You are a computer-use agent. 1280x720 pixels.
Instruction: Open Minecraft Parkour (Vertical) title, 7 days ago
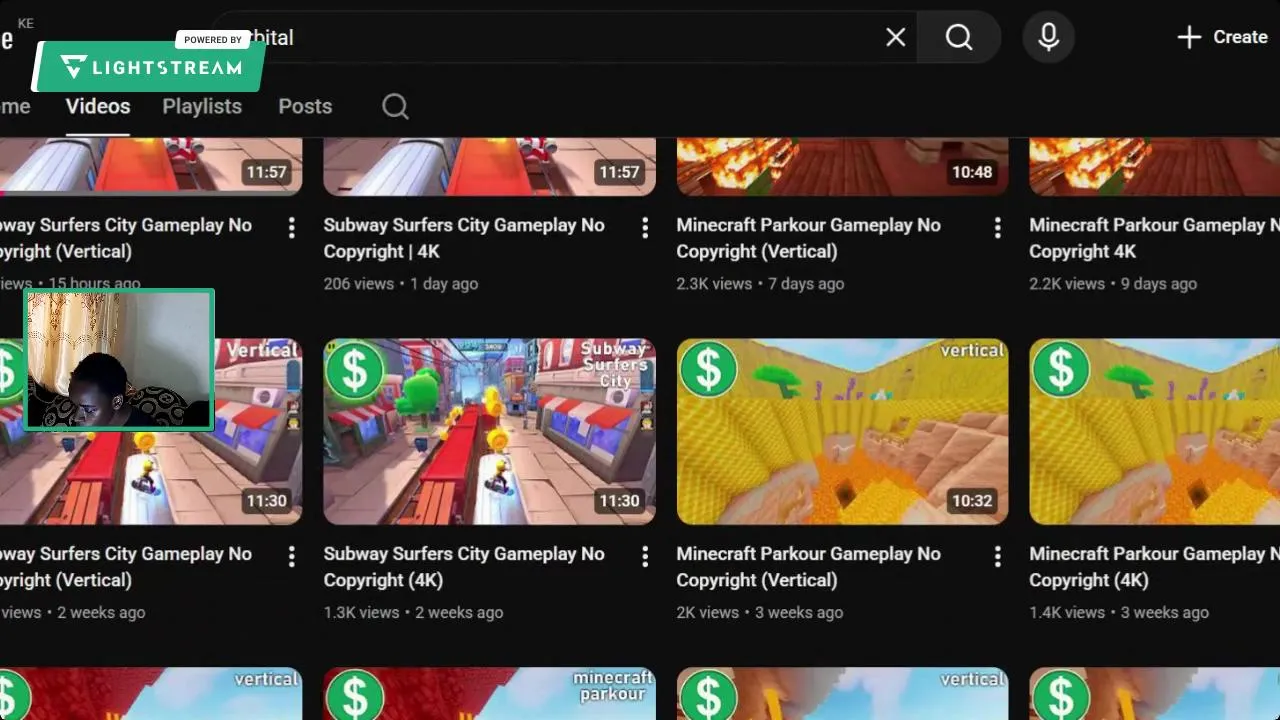tap(808, 238)
